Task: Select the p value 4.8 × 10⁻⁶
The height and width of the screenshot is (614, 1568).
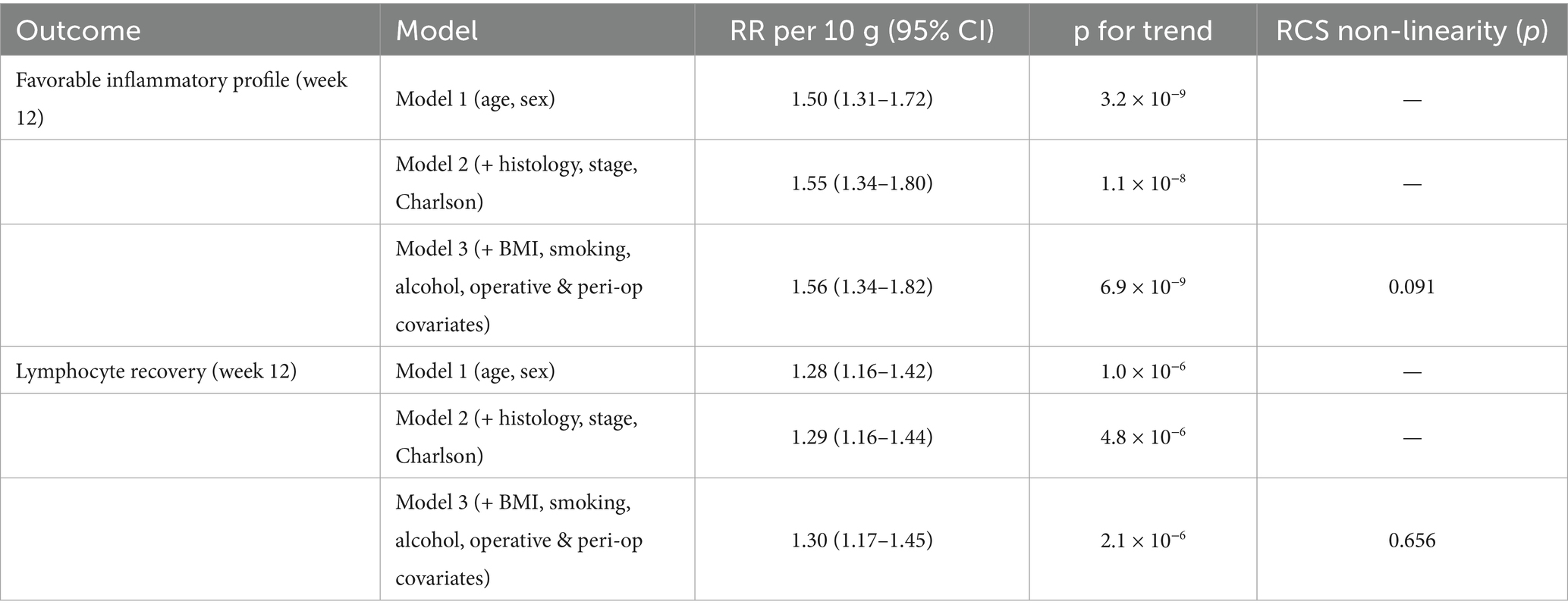Action: click(x=1142, y=436)
